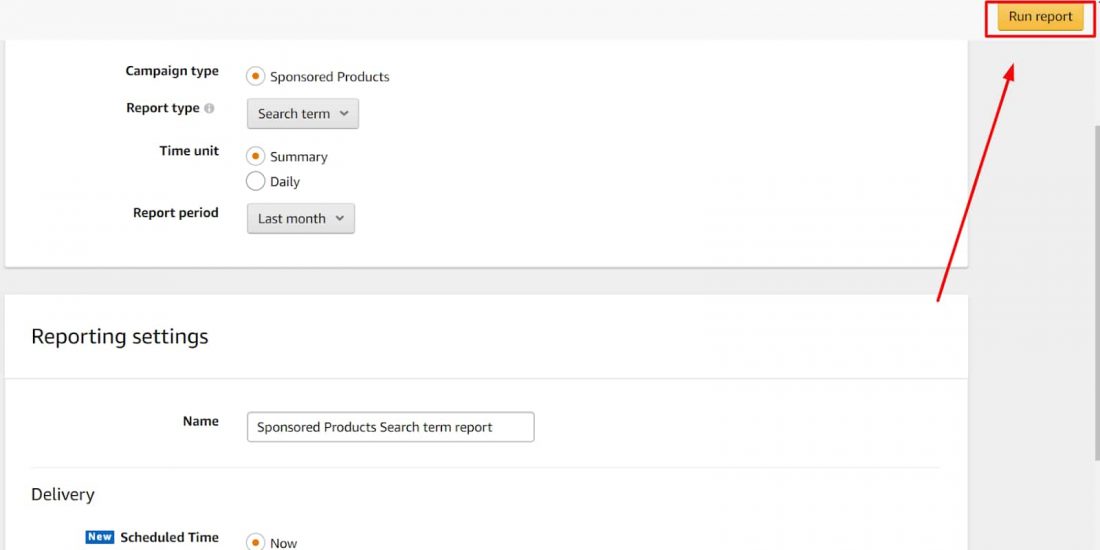Screen dimensions: 1100x550
Task: Open the Search term report type dropdown
Action: pos(302,114)
